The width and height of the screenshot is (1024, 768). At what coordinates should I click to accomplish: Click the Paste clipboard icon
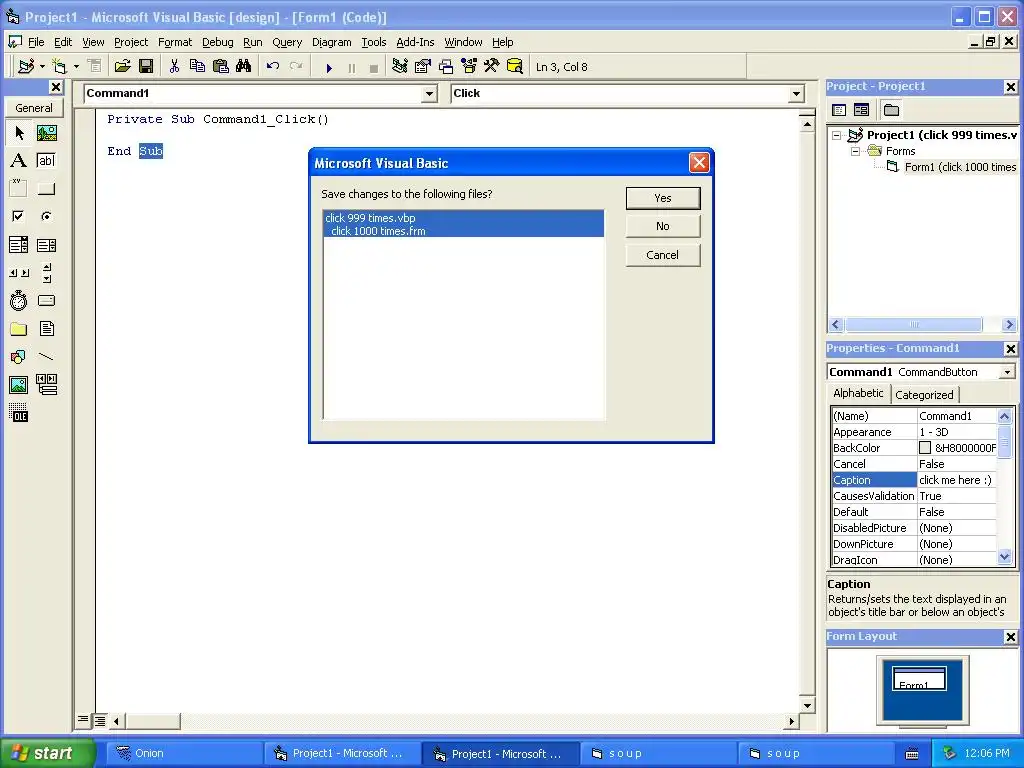click(x=221, y=67)
